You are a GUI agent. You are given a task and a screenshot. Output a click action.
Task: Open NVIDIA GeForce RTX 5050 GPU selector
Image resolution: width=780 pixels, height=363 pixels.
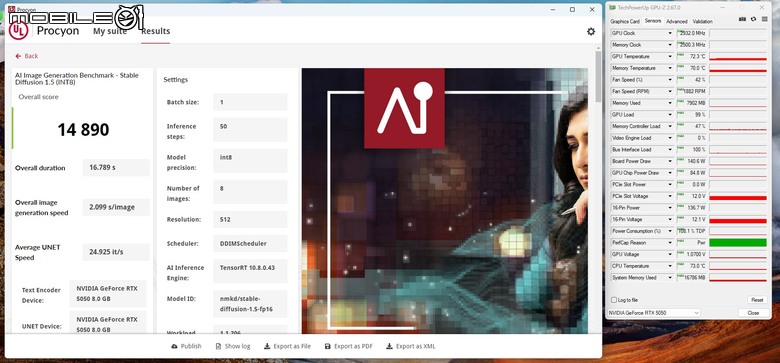coord(654,313)
